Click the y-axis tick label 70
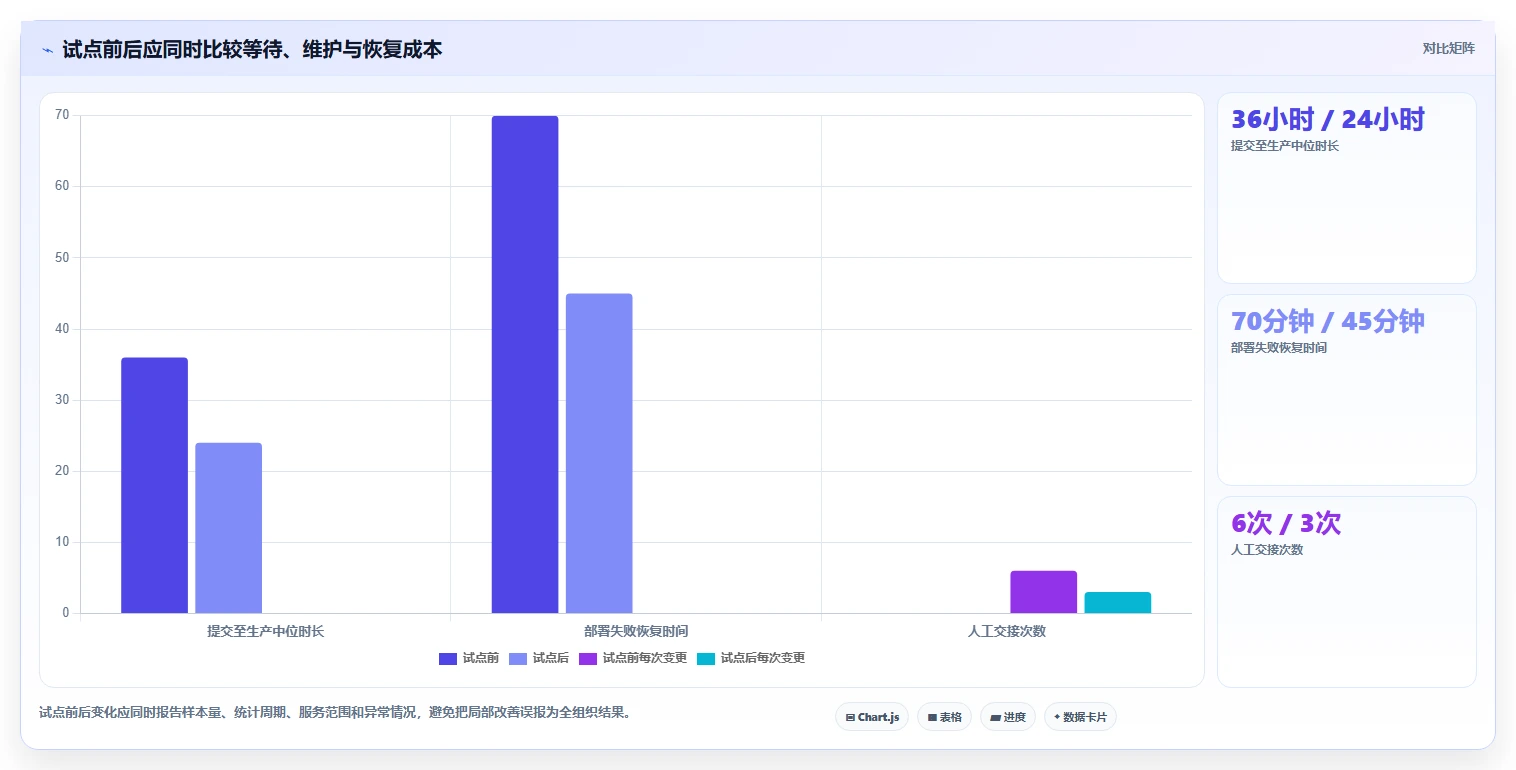 coord(62,115)
